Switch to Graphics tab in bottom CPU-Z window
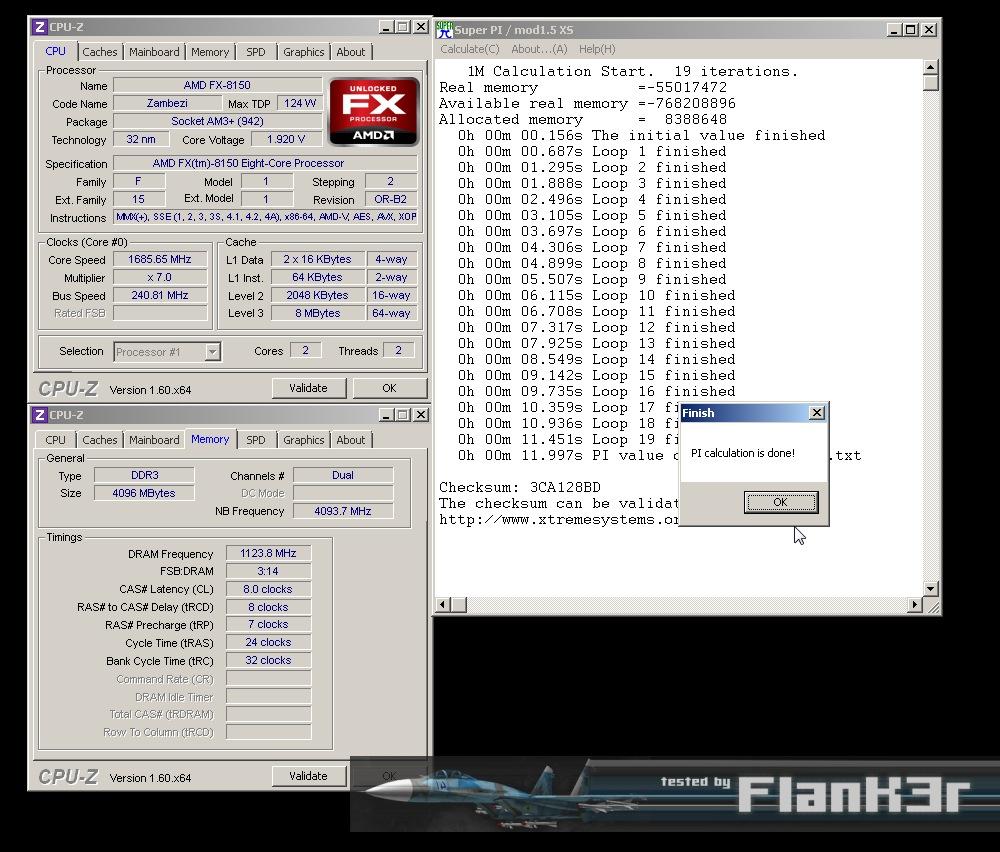This screenshot has height=852, width=1000. (x=304, y=439)
